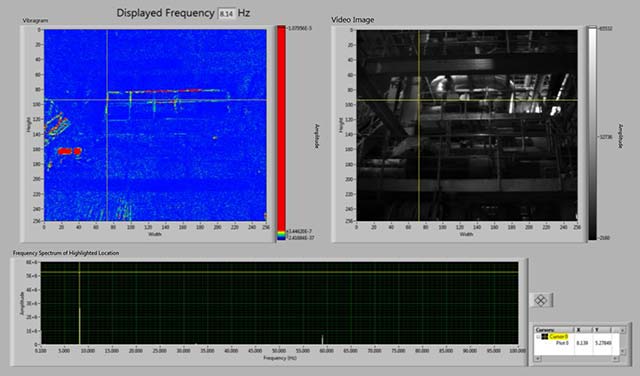Click the Video Image plot title label

click(x=353, y=20)
